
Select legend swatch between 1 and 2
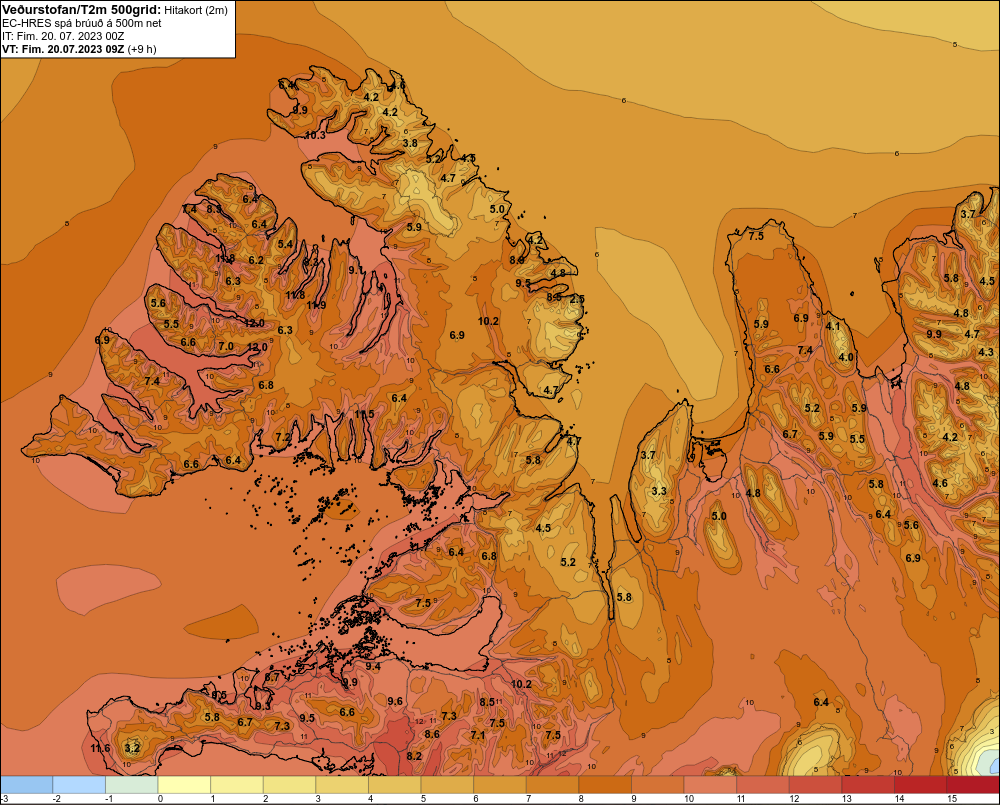pyautogui.click(x=237, y=785)
